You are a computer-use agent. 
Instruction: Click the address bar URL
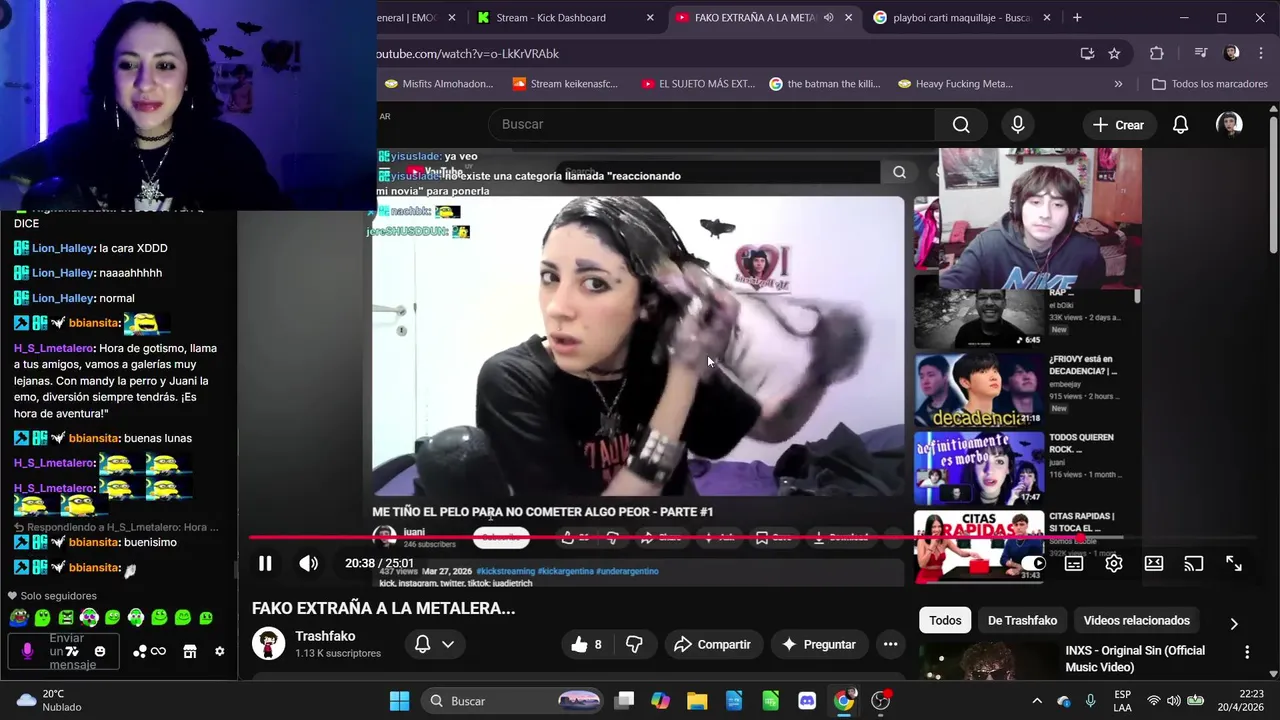(x=468, y=54)
